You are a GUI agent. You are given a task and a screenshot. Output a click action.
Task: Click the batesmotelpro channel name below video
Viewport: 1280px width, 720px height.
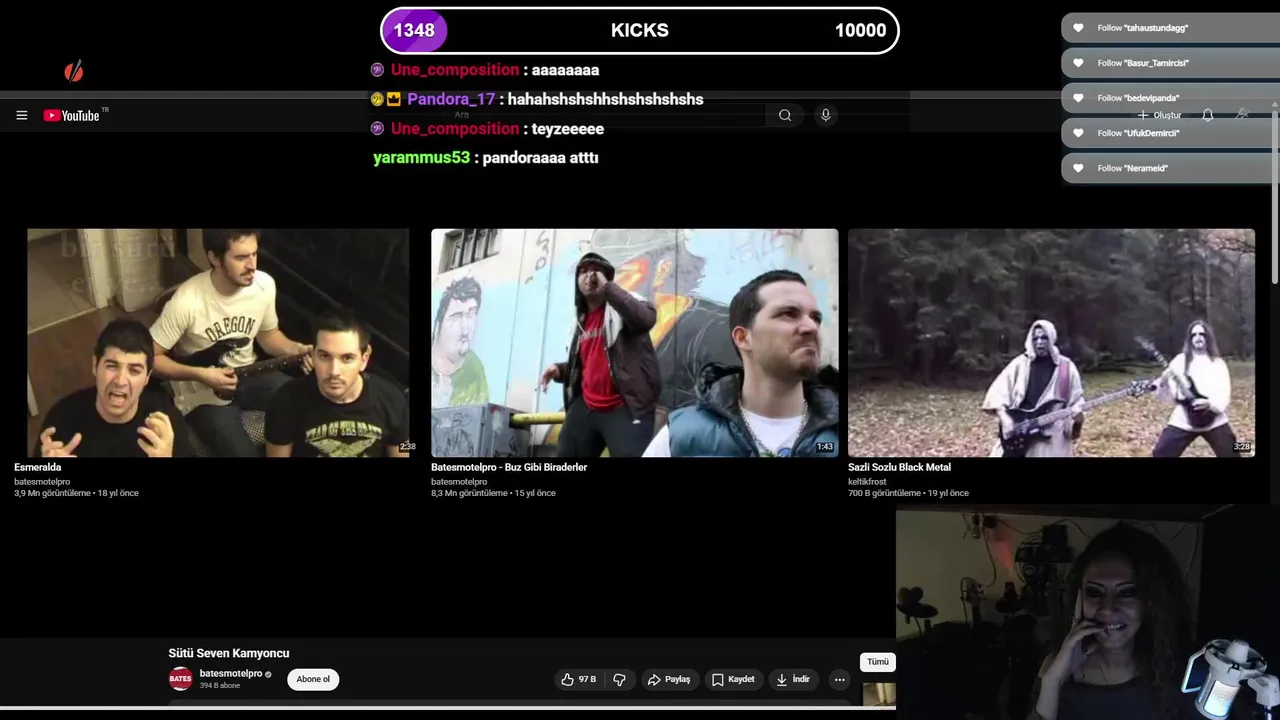click(x=231, y=673)
